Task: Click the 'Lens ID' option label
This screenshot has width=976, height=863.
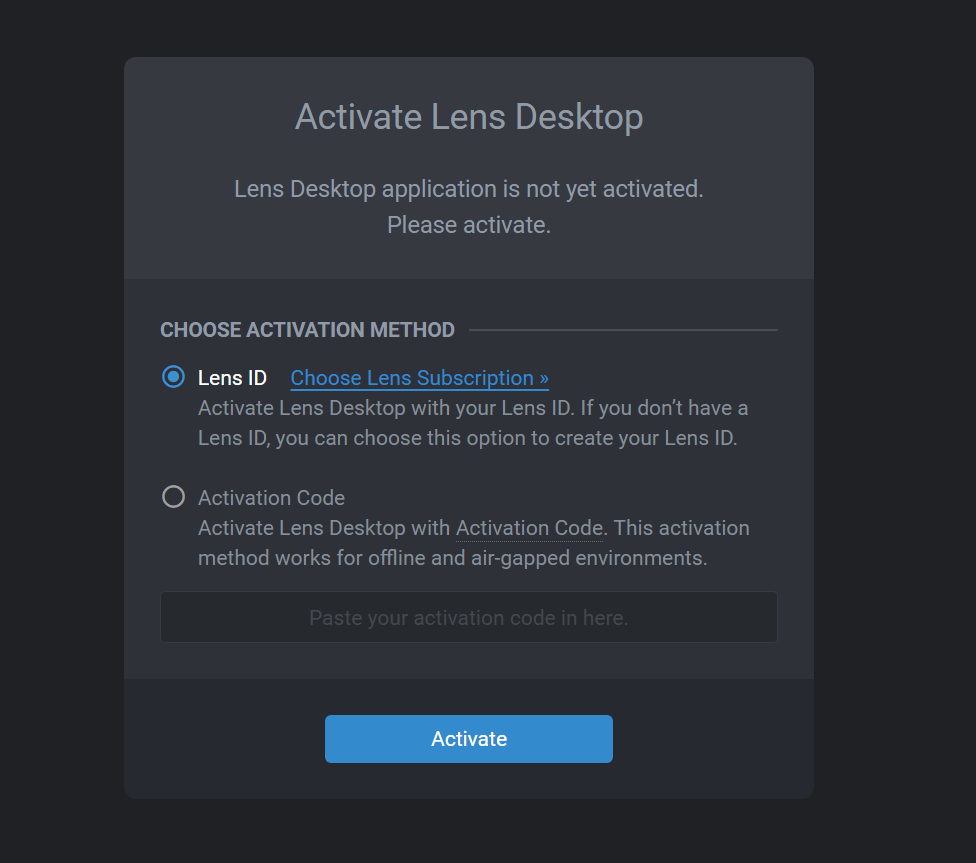Action: point(232,378)
